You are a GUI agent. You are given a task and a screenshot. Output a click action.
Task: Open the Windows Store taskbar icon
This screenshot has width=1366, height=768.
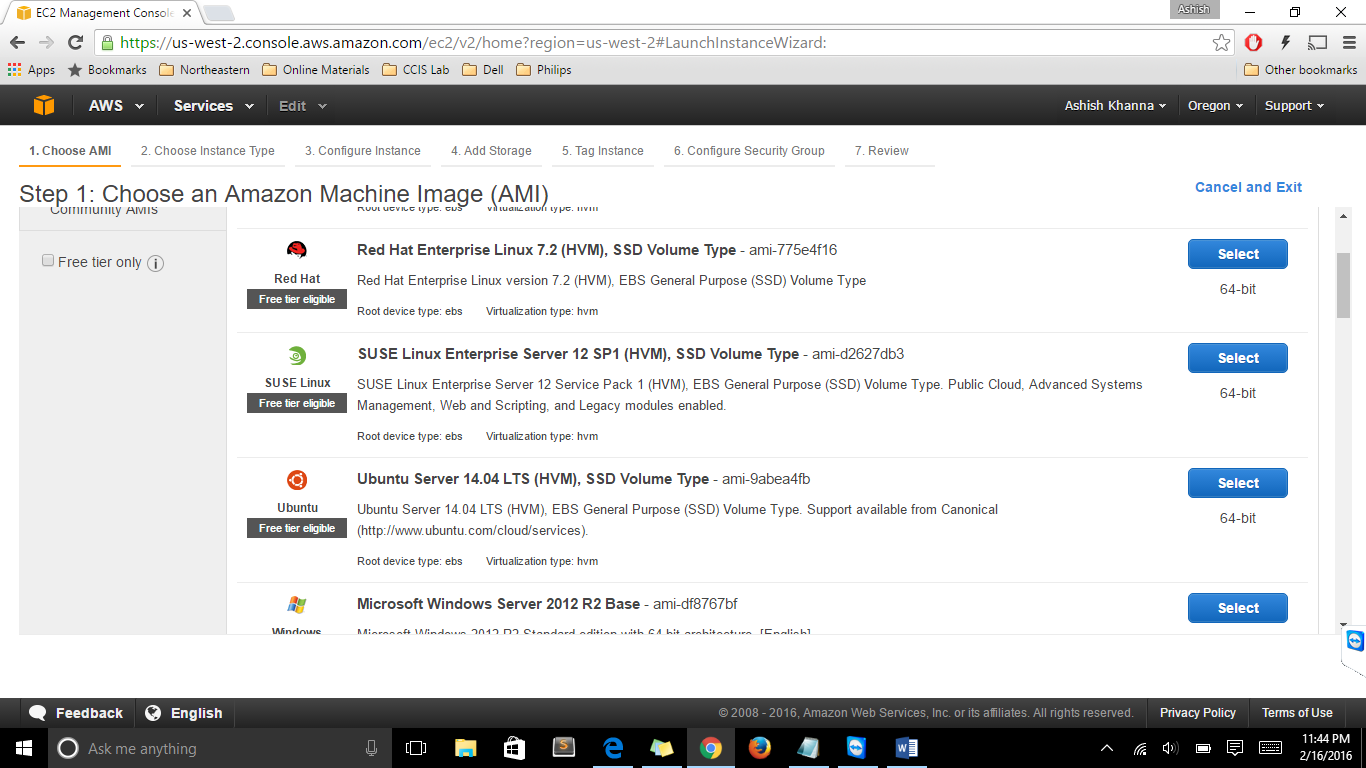pos(514,748)
